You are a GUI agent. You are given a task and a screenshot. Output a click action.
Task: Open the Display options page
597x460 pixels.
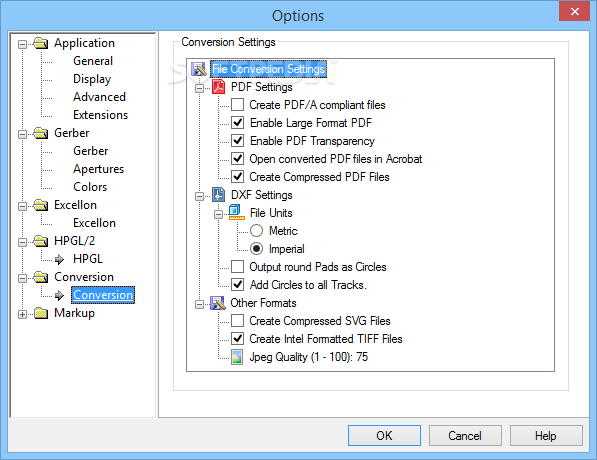click(92, 79)
